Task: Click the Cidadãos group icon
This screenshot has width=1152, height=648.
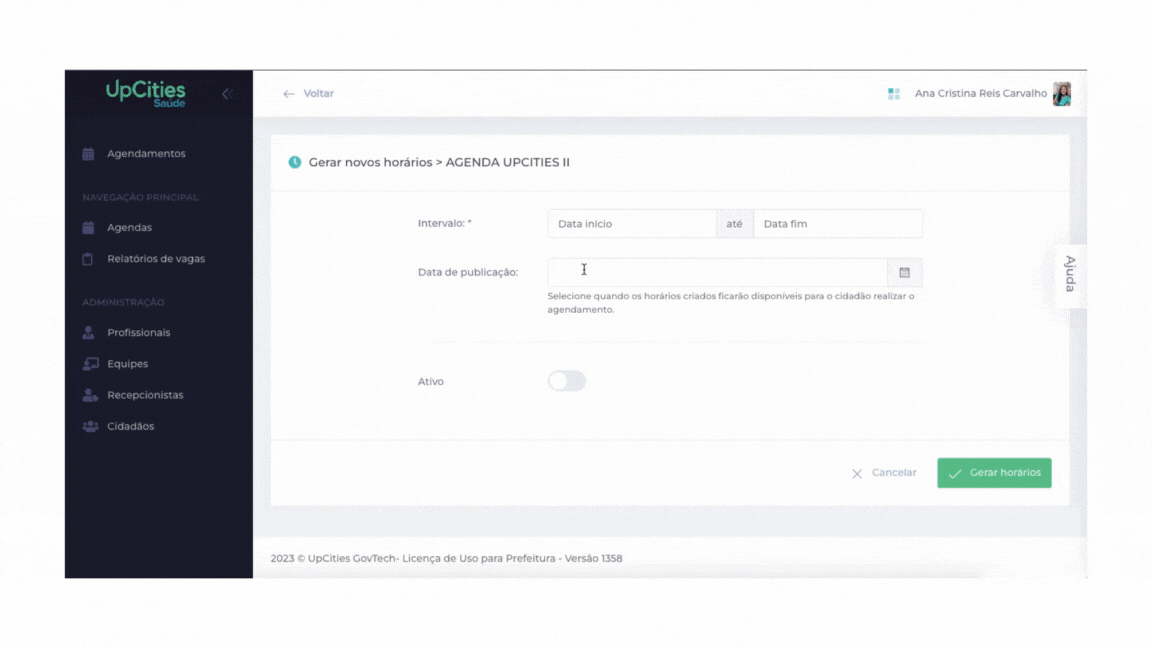Action: click(90, 426)
